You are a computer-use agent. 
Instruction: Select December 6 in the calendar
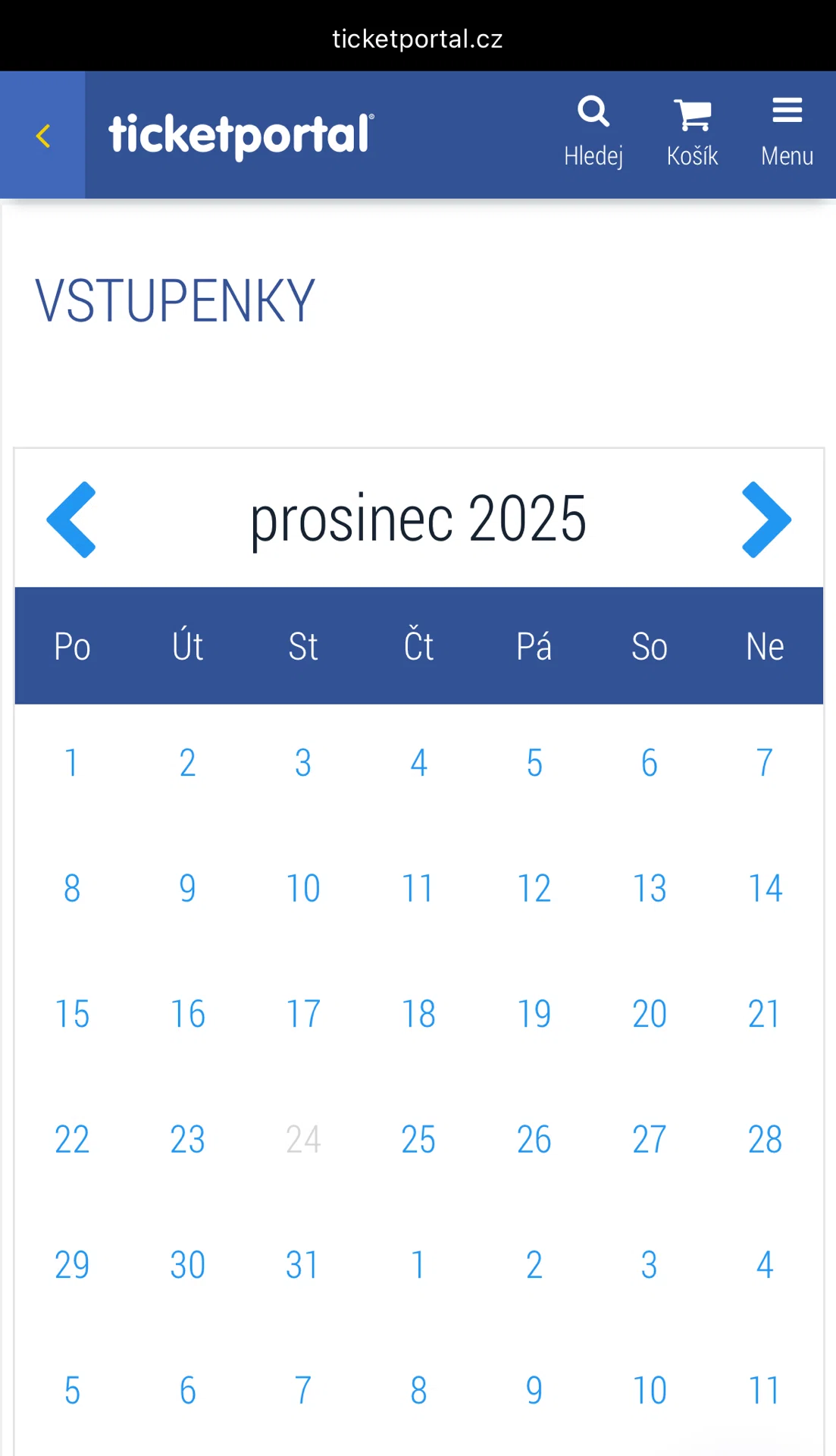point(650,763)
